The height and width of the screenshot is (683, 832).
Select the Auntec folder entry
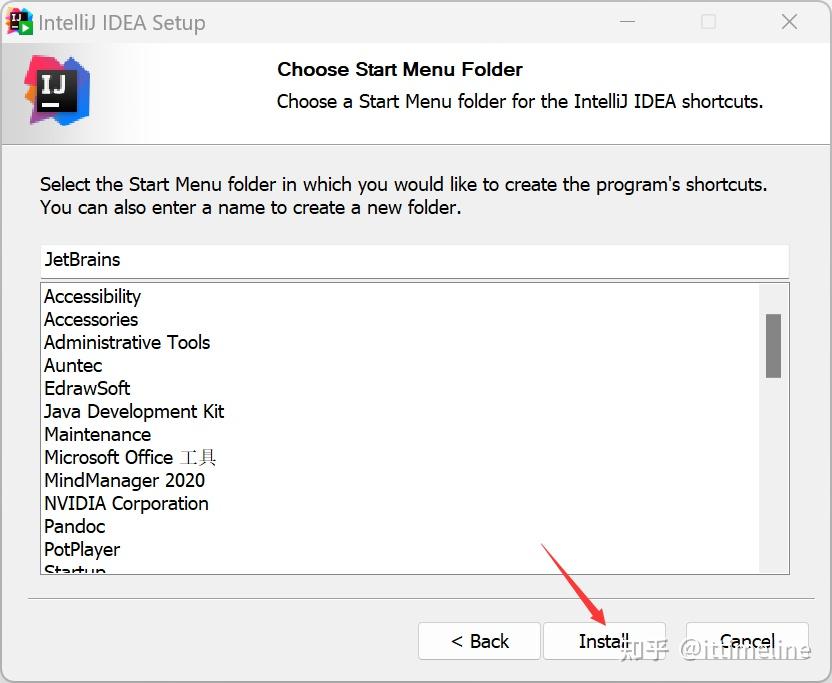[x=73, y=366]
